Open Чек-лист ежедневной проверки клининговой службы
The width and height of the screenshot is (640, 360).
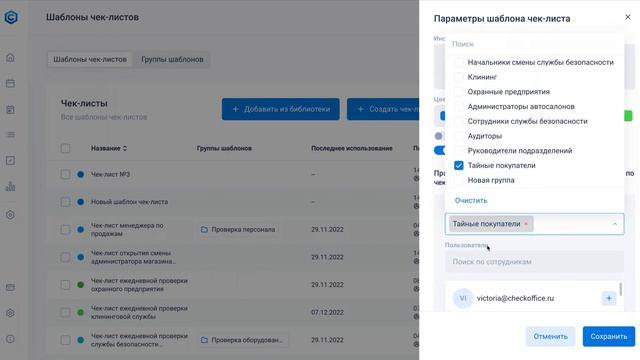pos(139,312)
